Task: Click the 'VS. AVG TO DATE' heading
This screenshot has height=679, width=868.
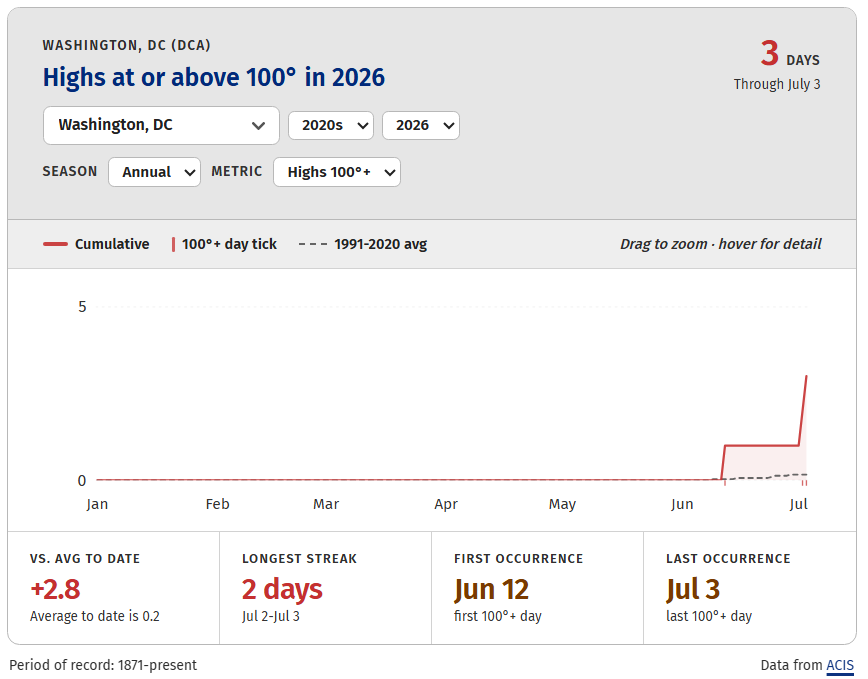Action: 85,559
